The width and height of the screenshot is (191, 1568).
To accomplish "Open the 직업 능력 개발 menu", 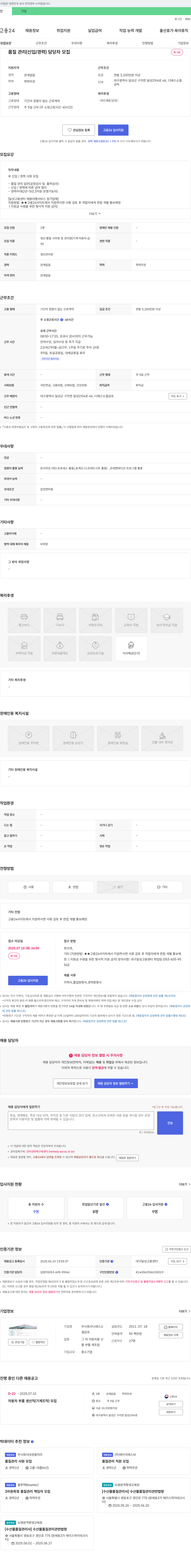I will pos(131,30).
